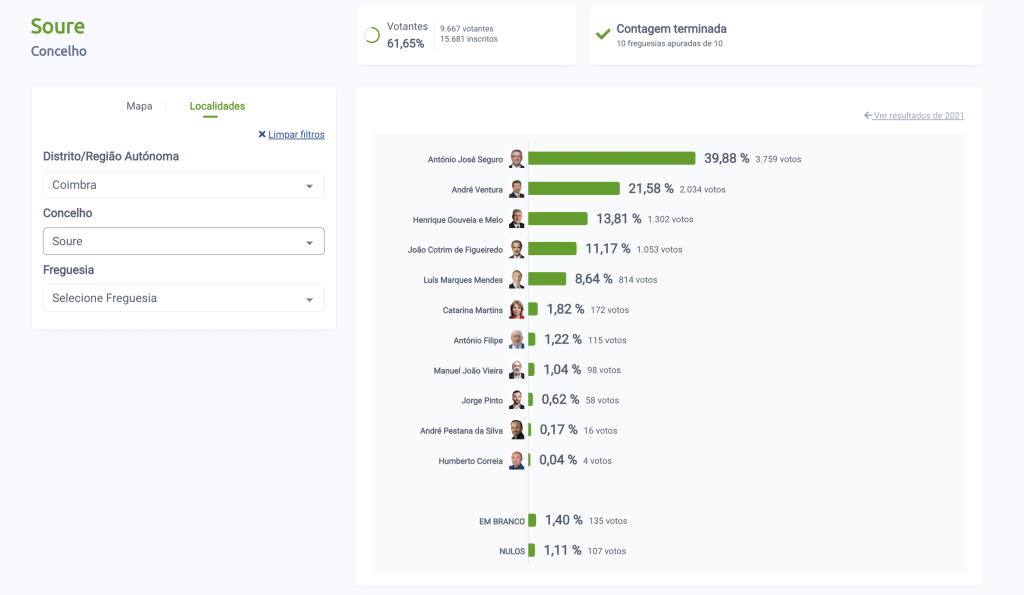Click the EM BRANCO result bar
Screen dimensions: 1024x595
pyautogui.click(x=532, y=520)
